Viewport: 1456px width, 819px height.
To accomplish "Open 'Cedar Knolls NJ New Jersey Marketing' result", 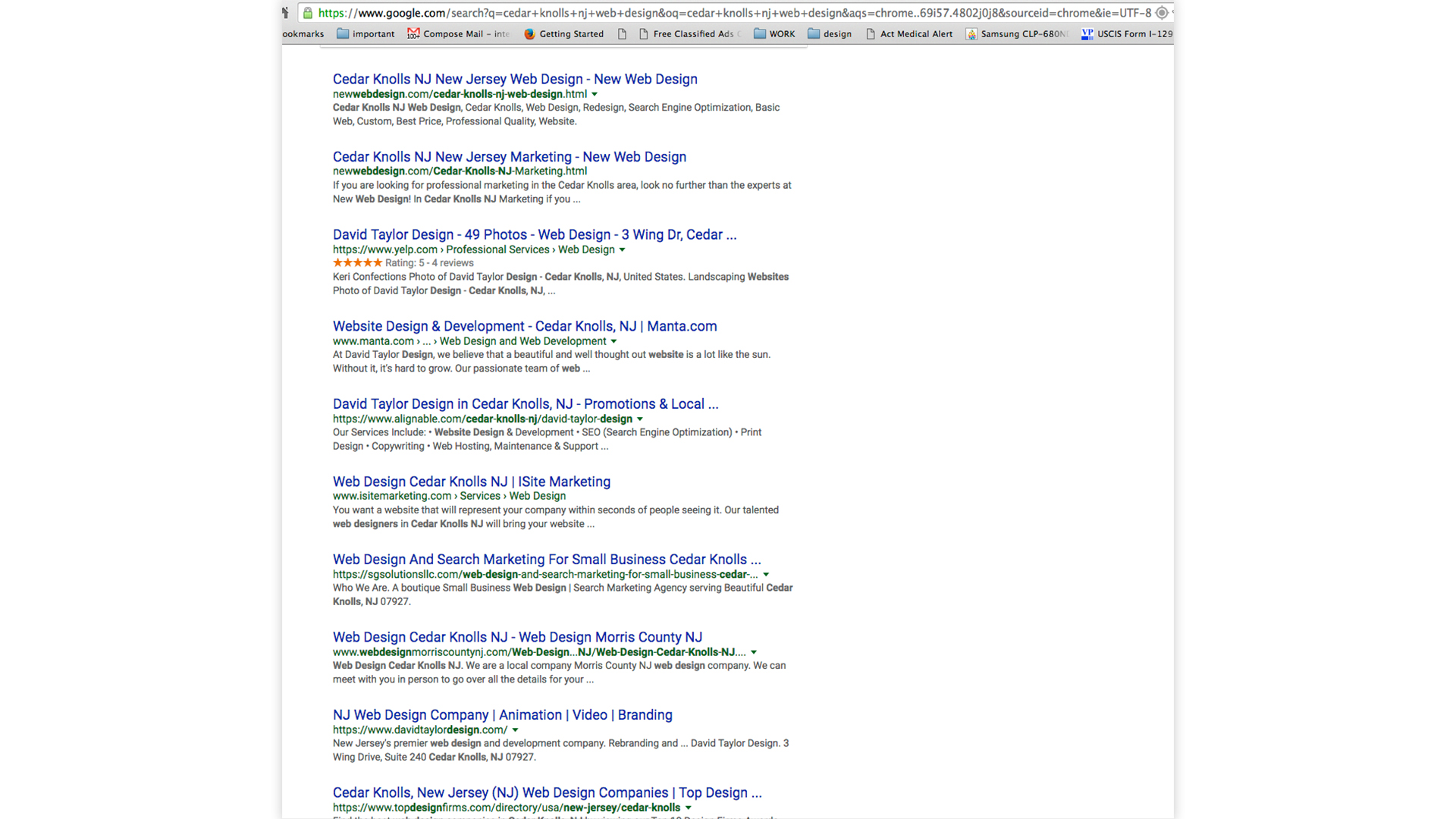I will (x=510, y=157).
